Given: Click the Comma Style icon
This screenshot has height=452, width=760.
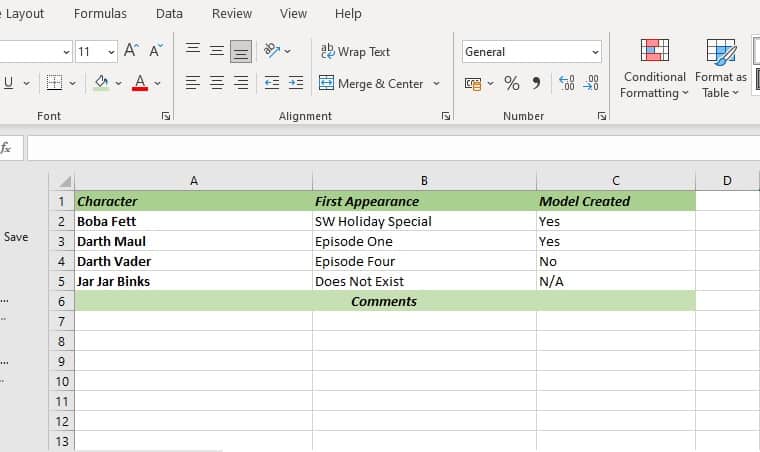Looking at the screenshot, I should [x=536, y=84].
